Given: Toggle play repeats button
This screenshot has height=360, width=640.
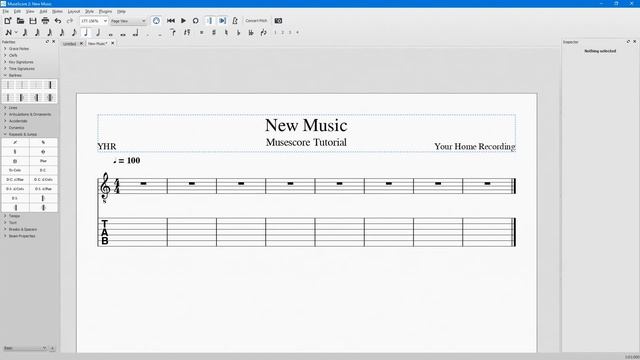Looking at the screenshot, I should (x=209, y=21).
